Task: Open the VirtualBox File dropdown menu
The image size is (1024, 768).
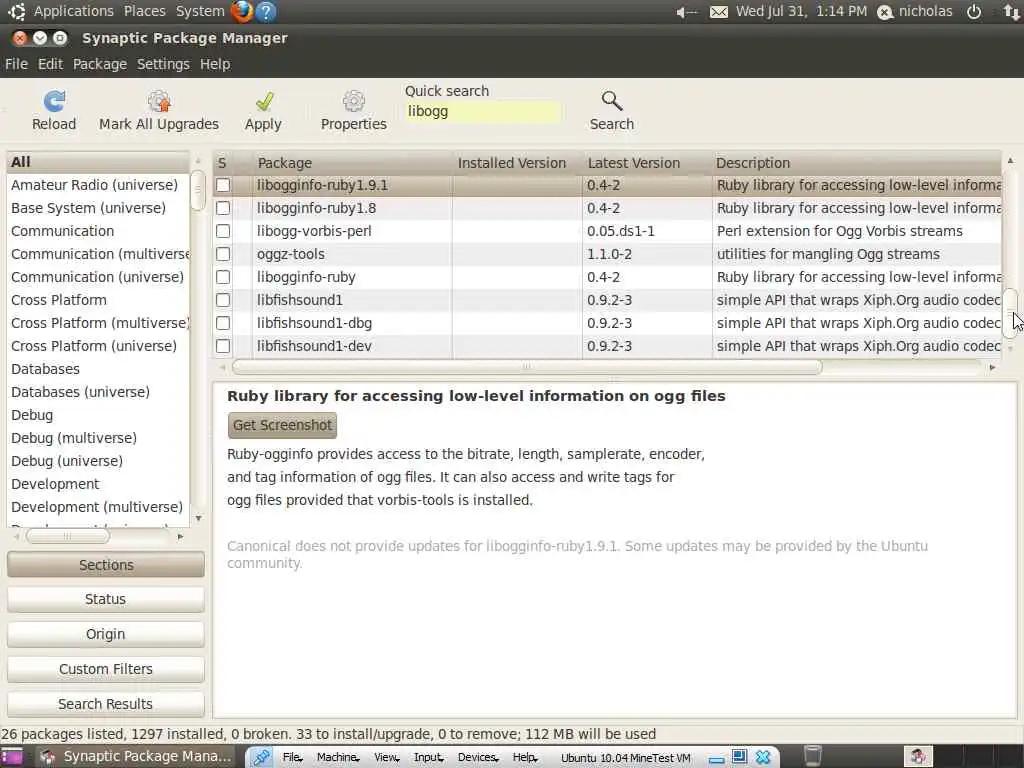Action: [292, 758]
